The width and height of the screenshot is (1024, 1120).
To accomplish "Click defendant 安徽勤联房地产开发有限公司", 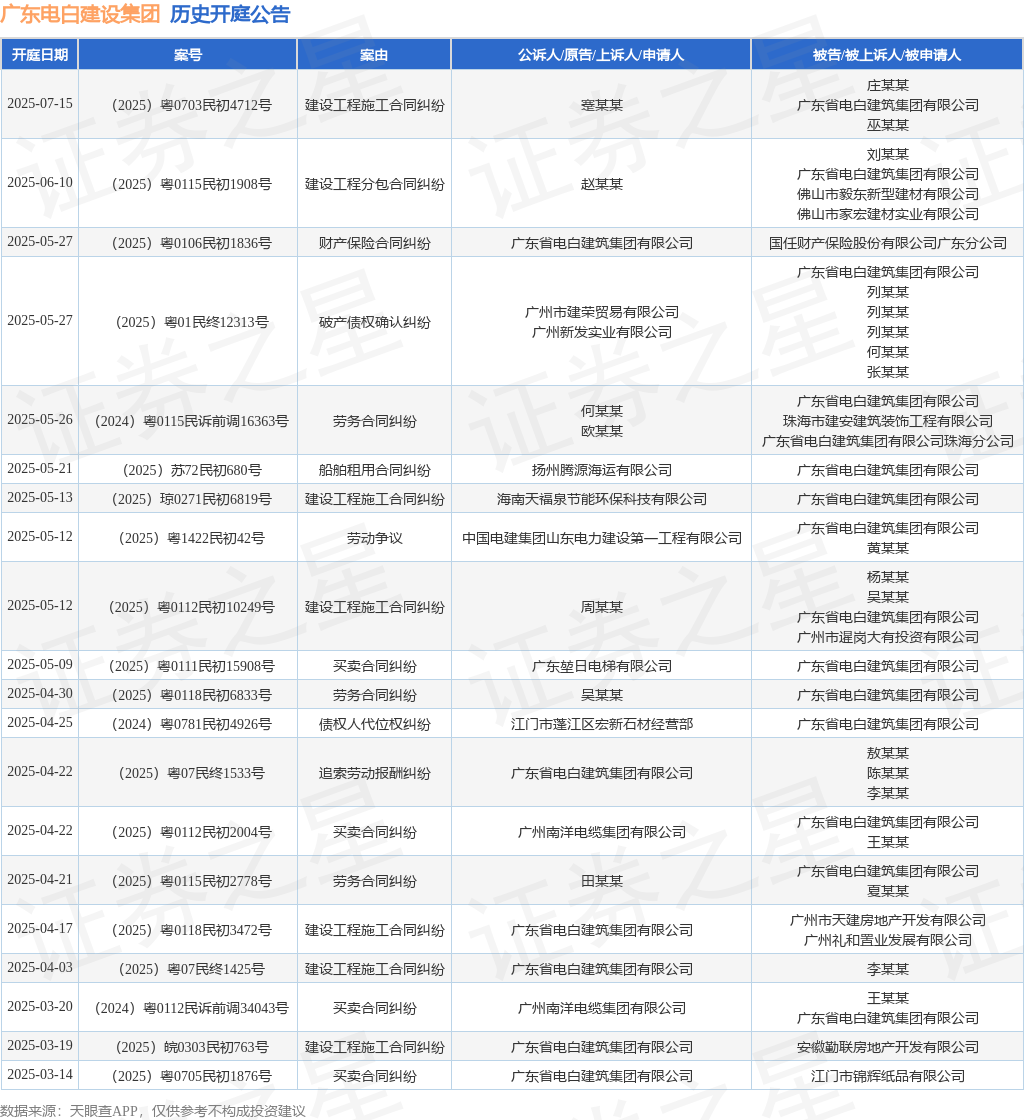I will pos(888,1048).
